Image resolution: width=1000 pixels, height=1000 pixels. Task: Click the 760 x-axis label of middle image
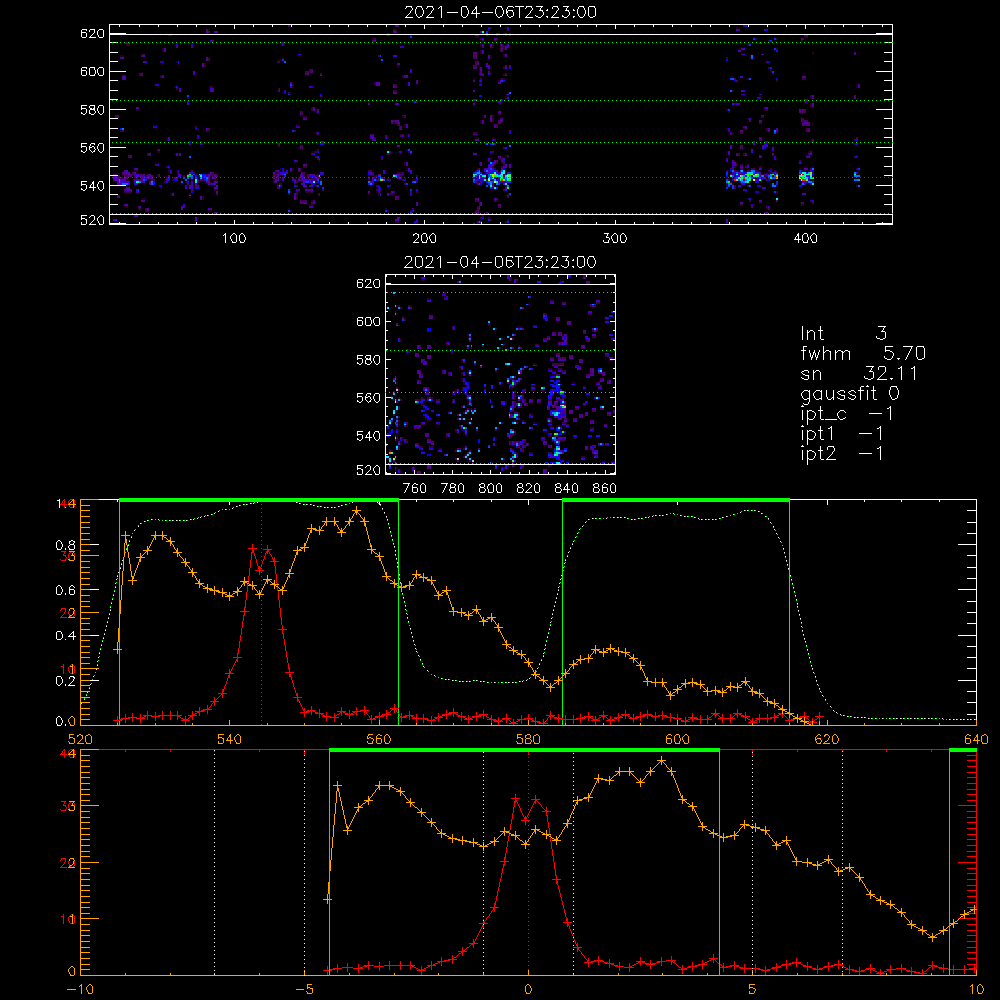coord(415,489)
